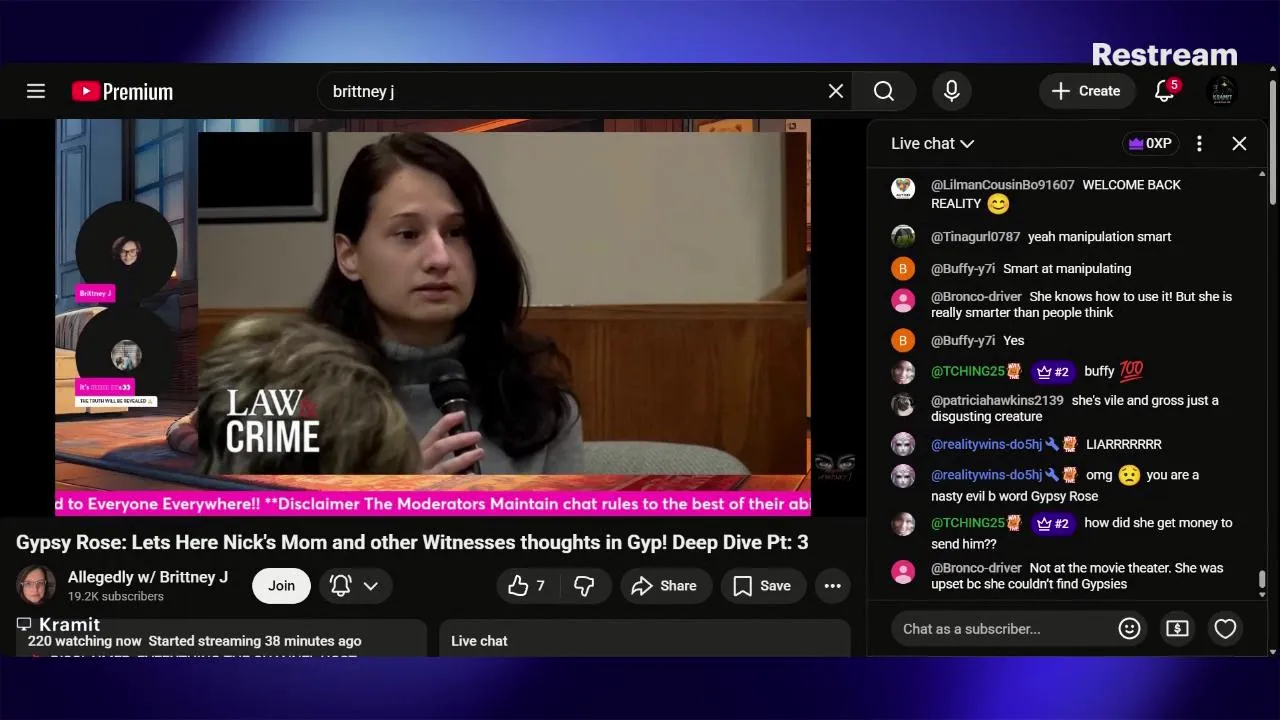1280x720 pixels.
Task: Click the video title text
Action: [x=412, y=542]
